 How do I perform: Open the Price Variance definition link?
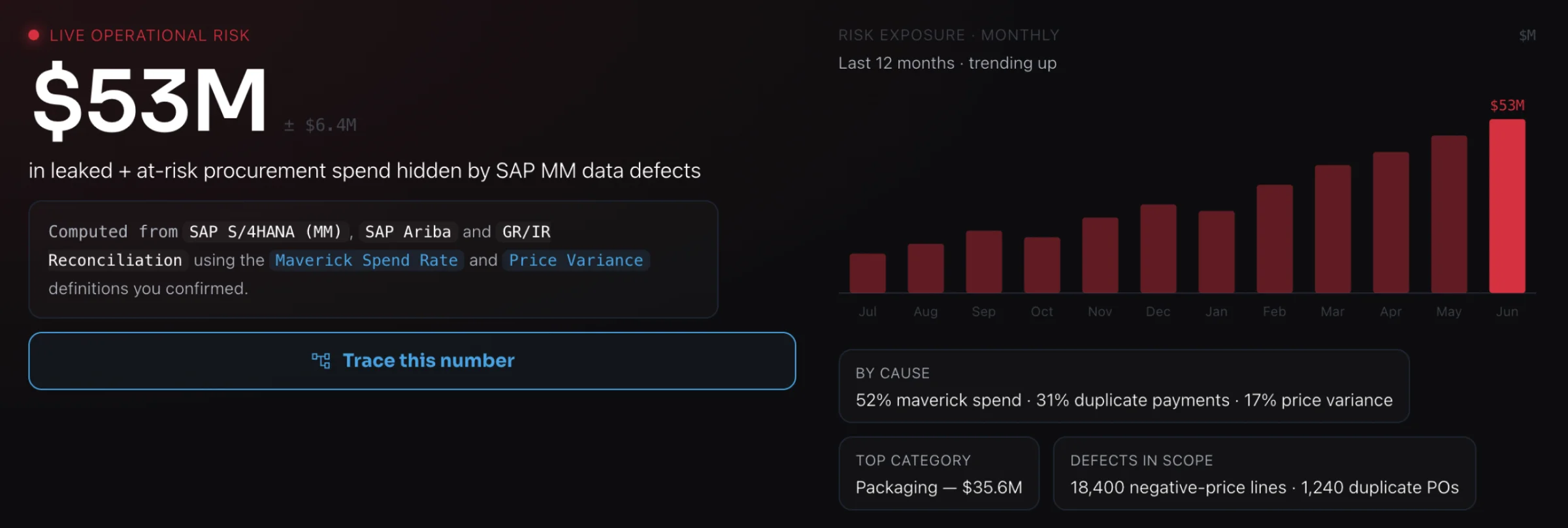576,260
